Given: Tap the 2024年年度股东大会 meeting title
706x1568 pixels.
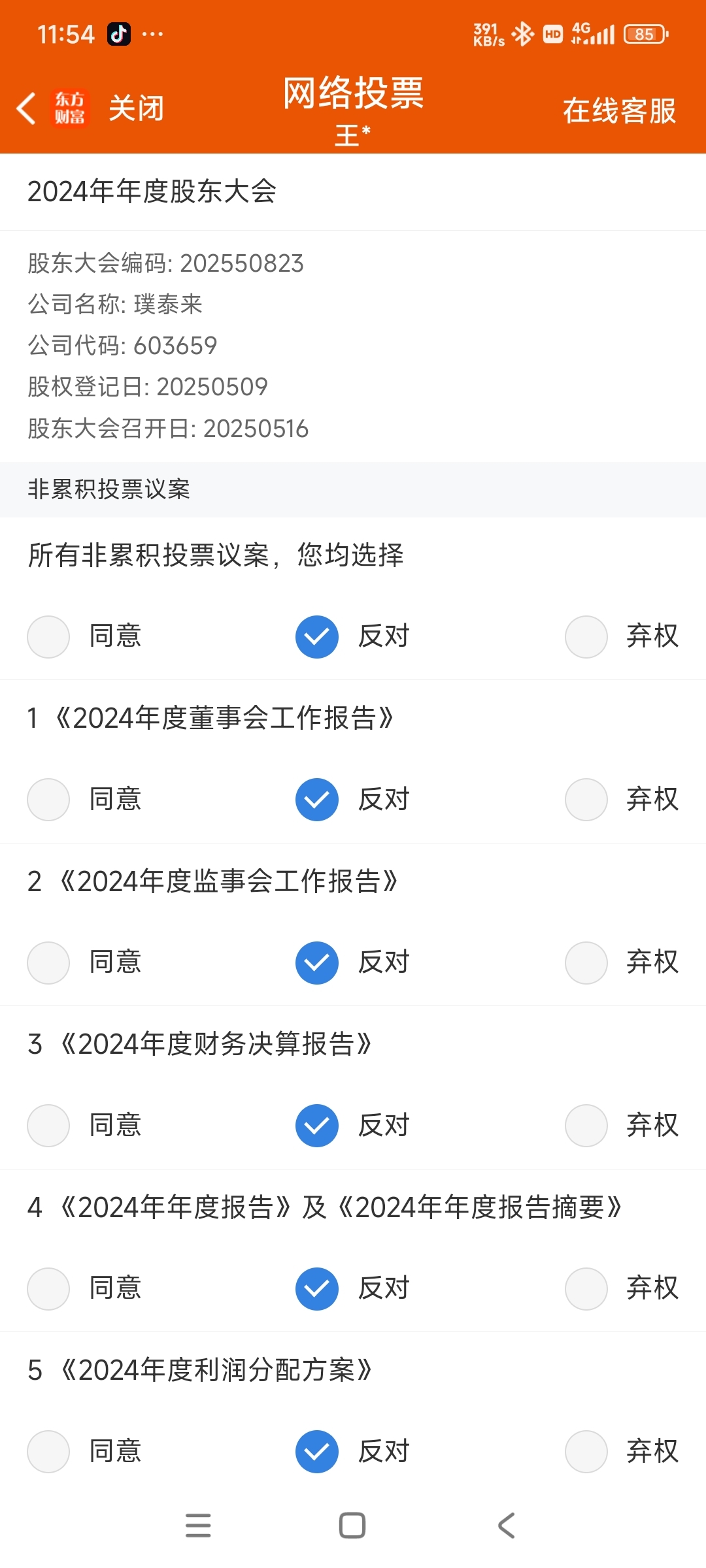Looking at the screenshot, I should [x=152, y=191].
